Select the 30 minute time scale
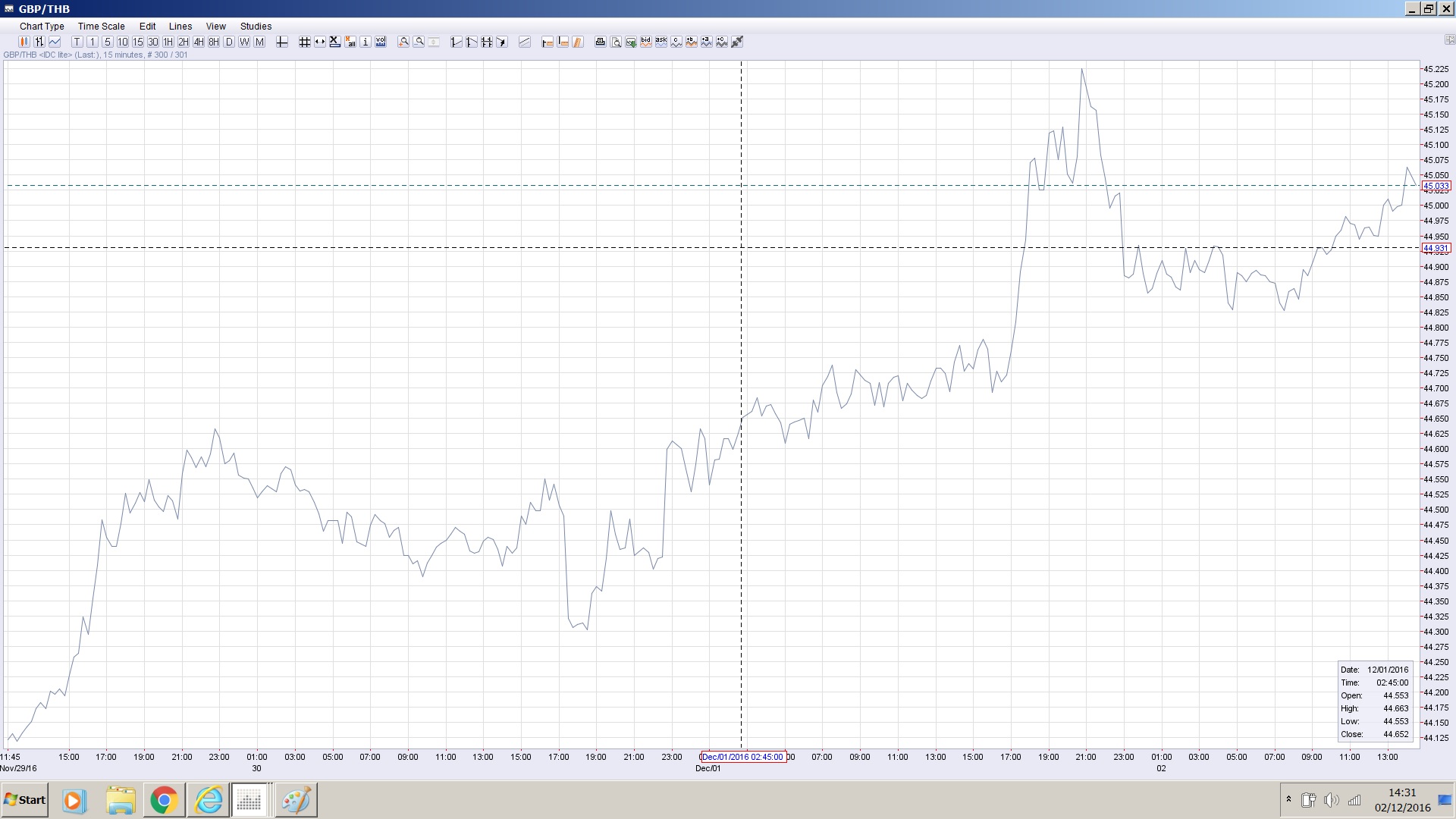This screenshot has height=819, width=1456. click(153, 42)
